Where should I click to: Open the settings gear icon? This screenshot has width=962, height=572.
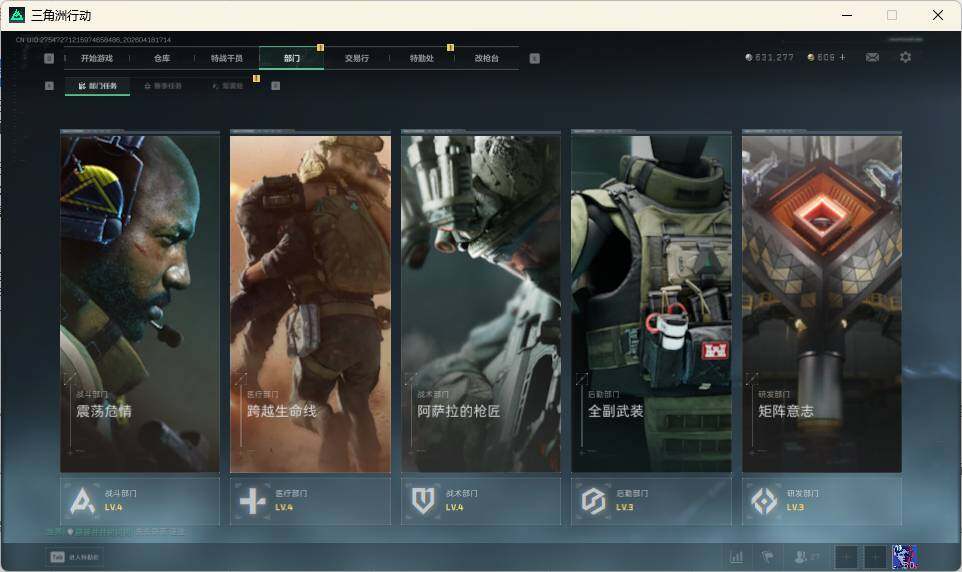point(905,57)
